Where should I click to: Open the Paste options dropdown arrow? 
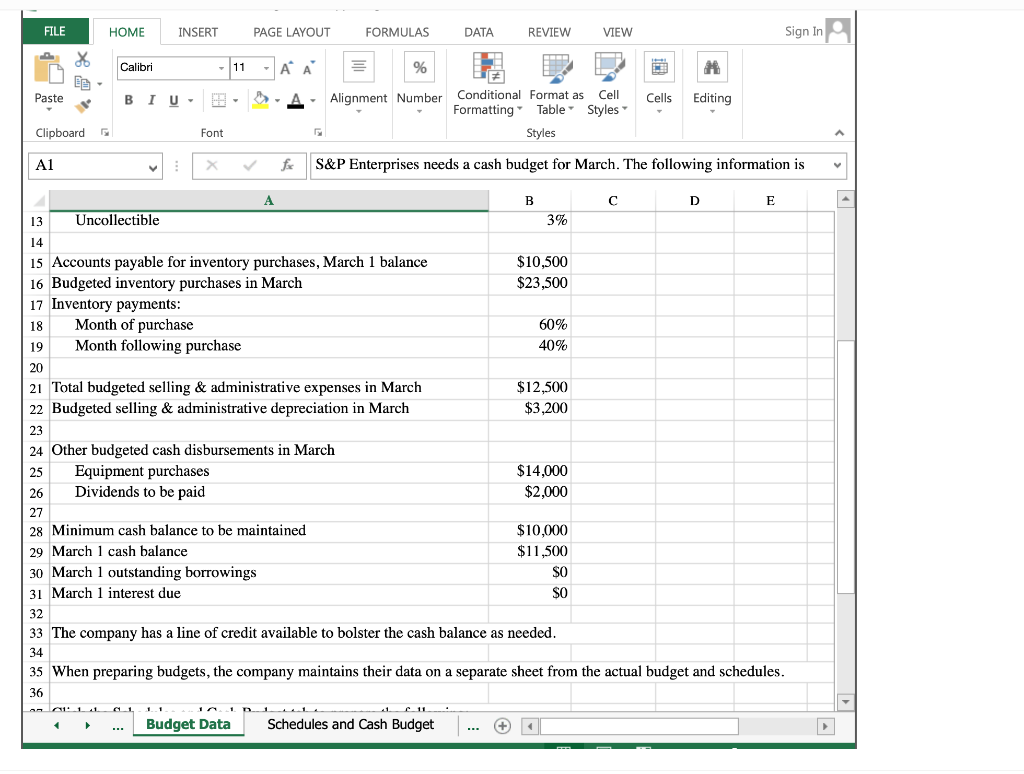pyautogui.click(x=49, y=109)
